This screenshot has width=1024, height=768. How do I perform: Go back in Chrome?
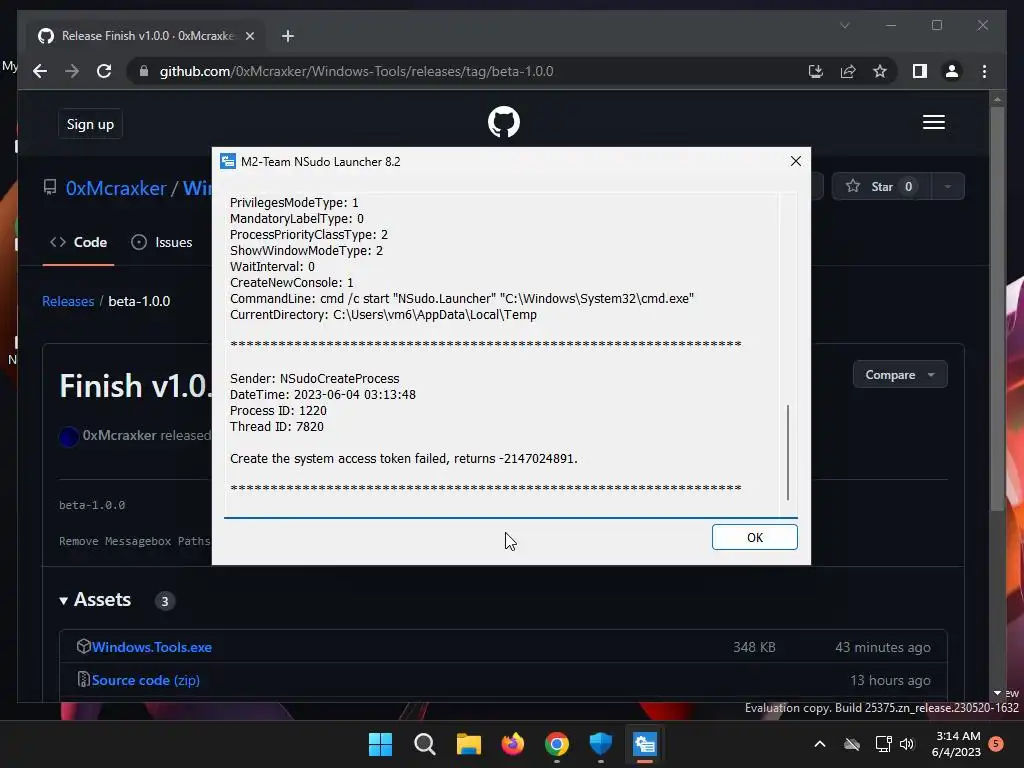pos(40,71)
